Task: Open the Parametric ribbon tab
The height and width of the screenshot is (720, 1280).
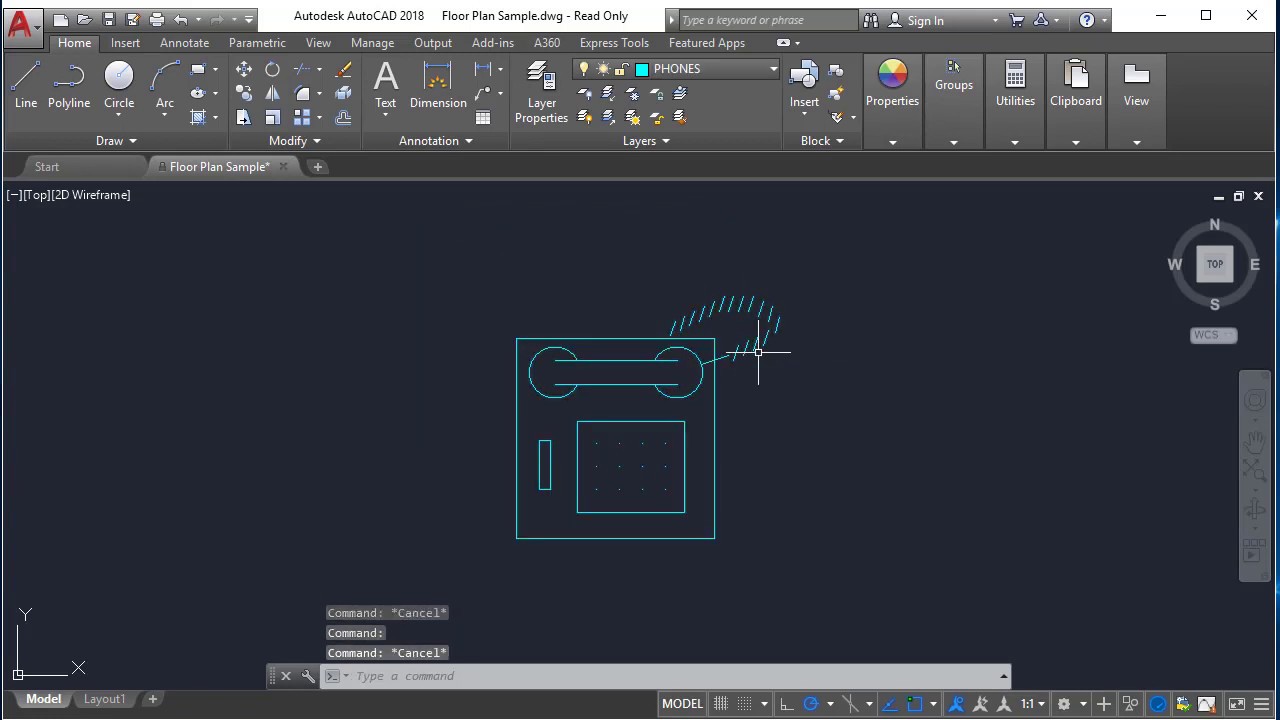Action: [257, 43]
